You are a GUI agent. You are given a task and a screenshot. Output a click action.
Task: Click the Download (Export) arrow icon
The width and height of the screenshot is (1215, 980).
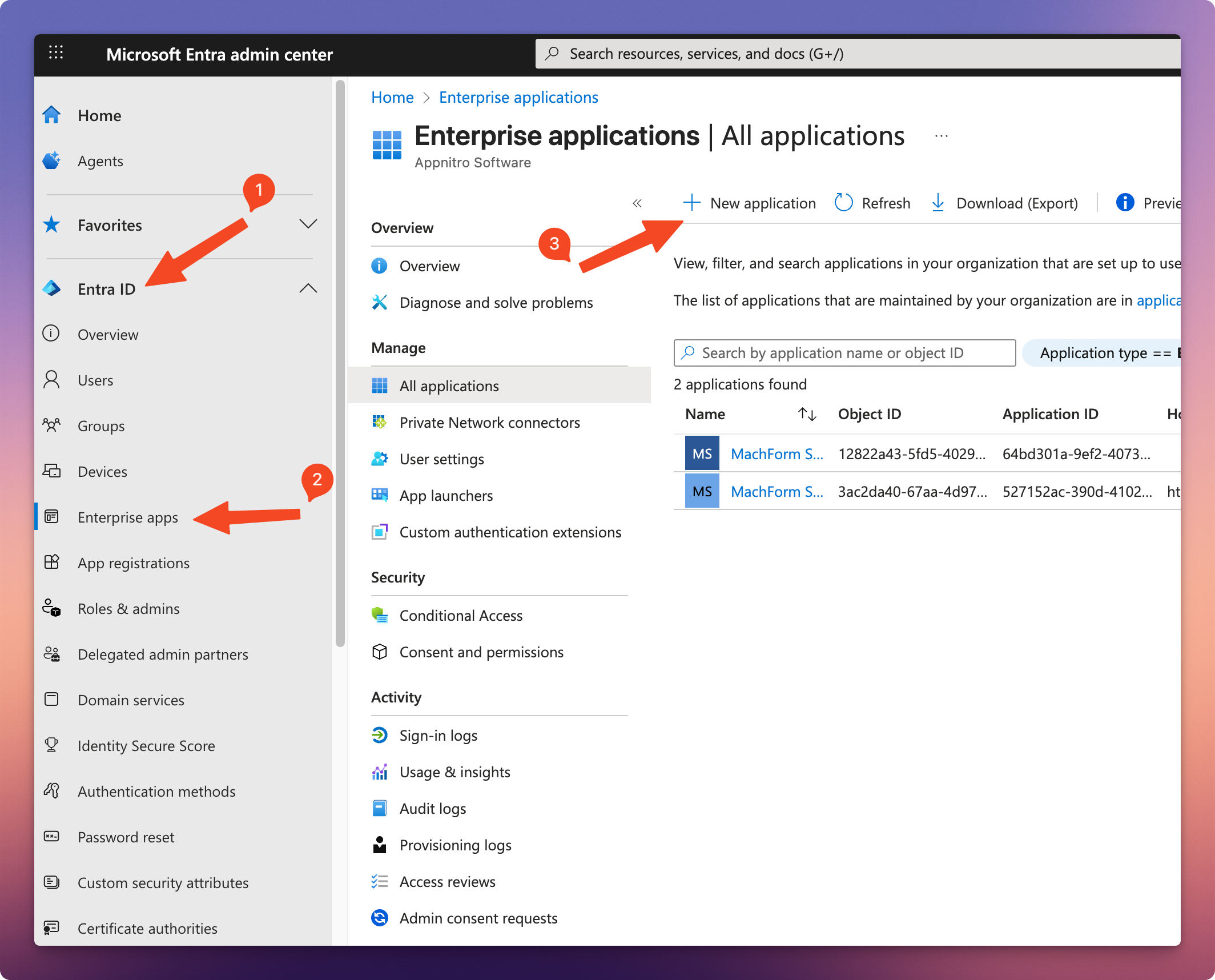tap(938, 203)
